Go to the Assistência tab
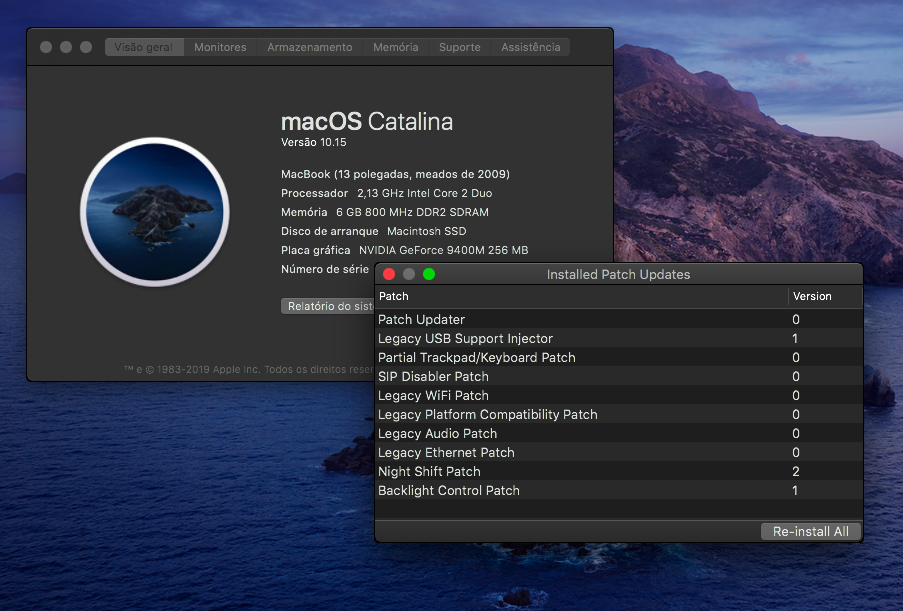The image size is (903, 611). (530, 47)
